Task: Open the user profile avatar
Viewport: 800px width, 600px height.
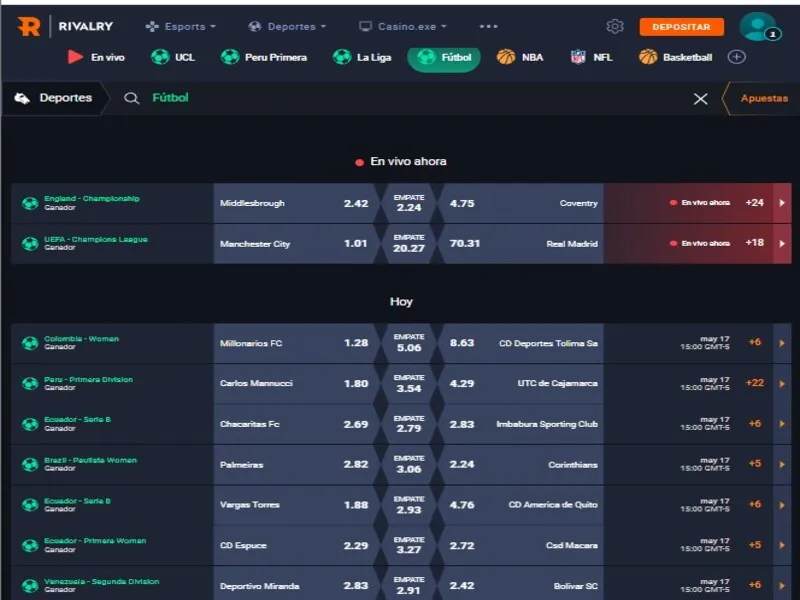Action: [x=759, y=27]
